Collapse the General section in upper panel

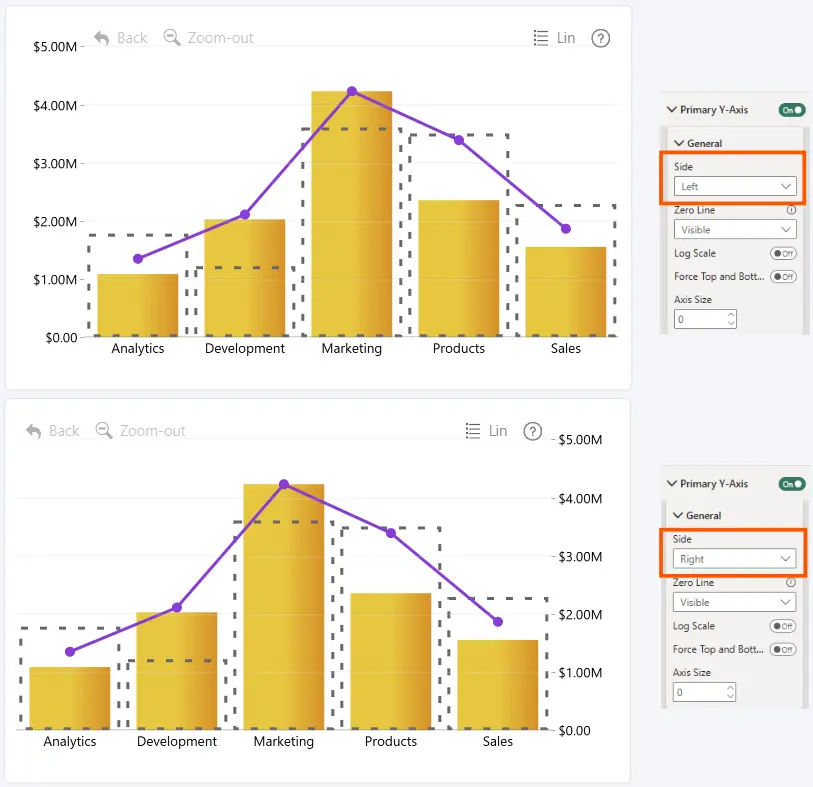coord(679,143)
